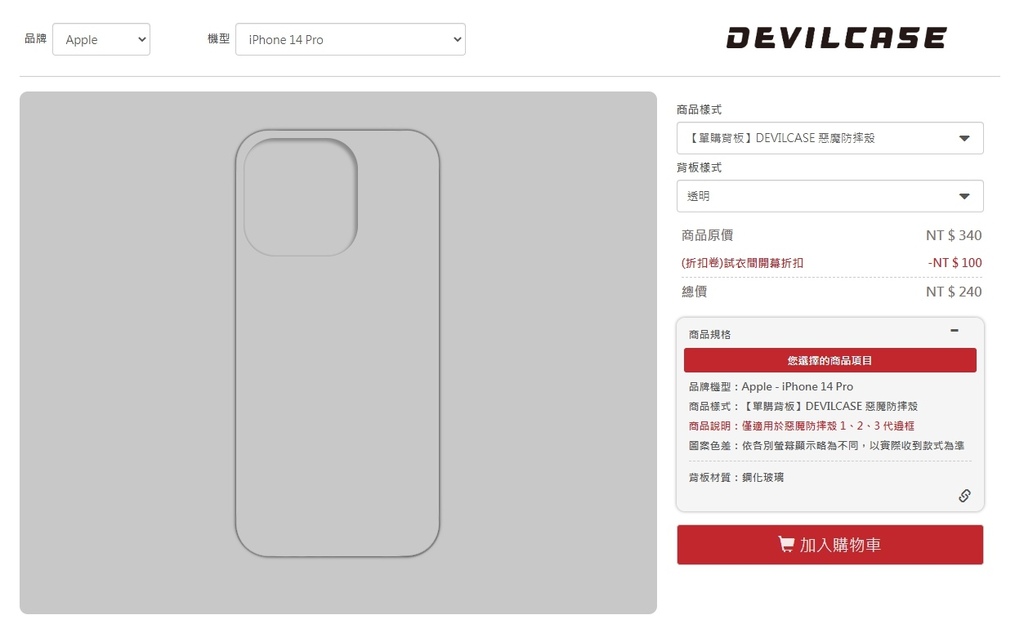Click the model dropdown chevron arrow

pyautogui.click(x=457, y=39)
